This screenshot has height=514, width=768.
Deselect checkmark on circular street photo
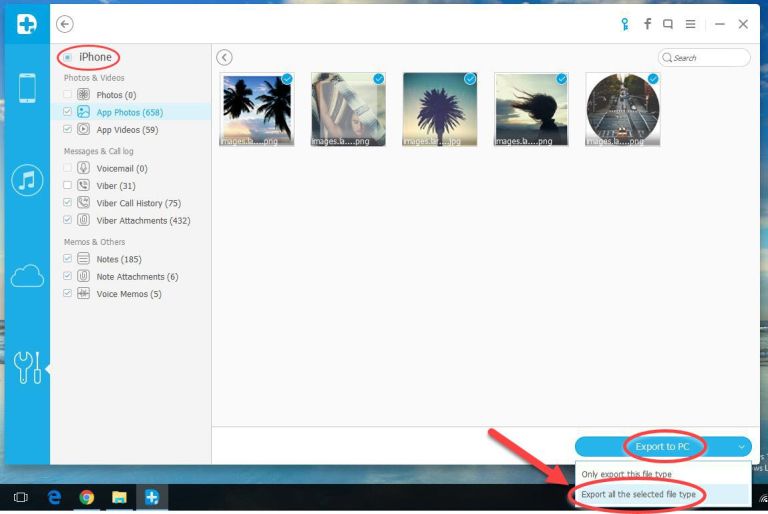click(653, 79)
